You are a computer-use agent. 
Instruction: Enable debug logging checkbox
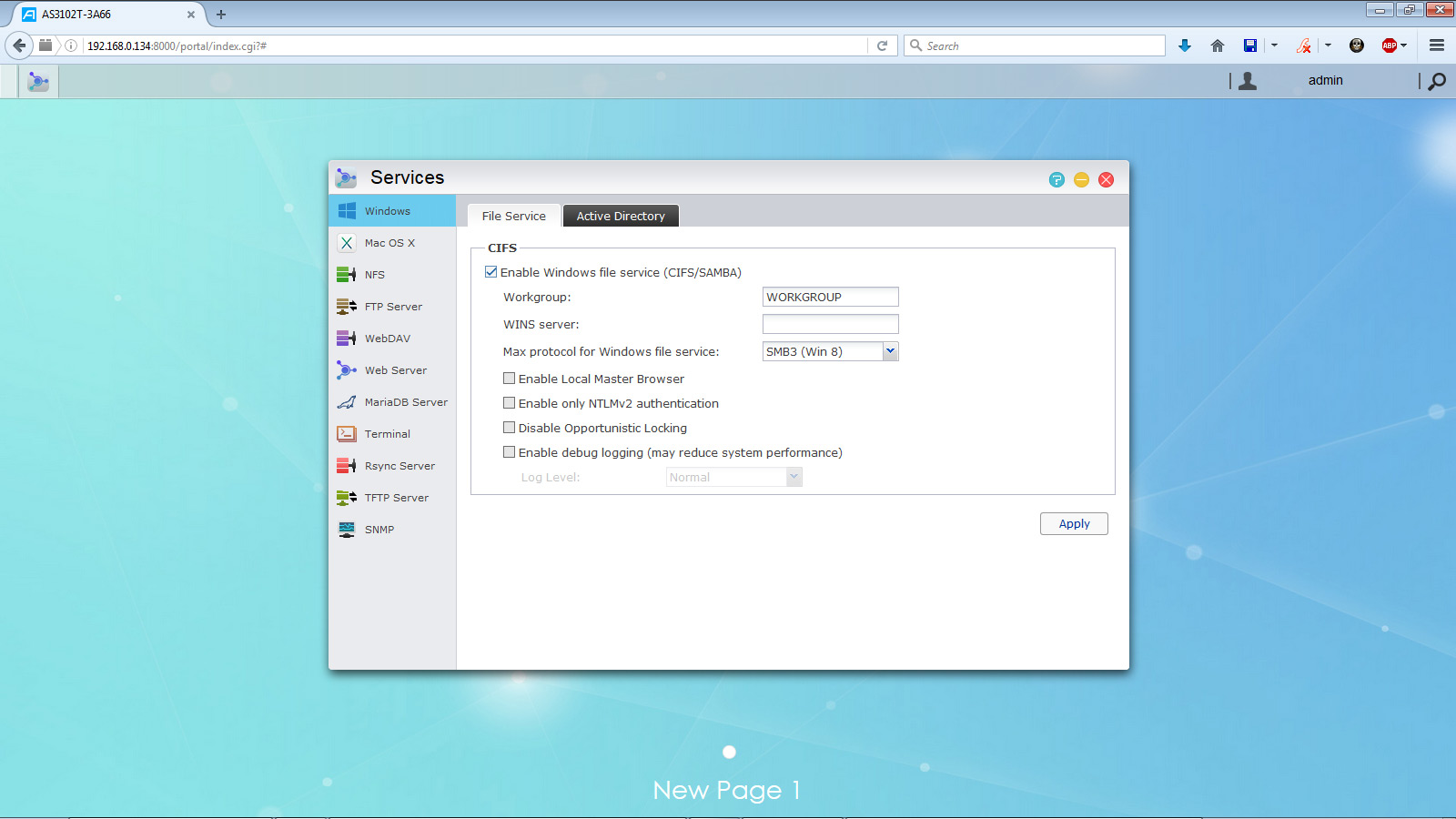click(510, 452)
